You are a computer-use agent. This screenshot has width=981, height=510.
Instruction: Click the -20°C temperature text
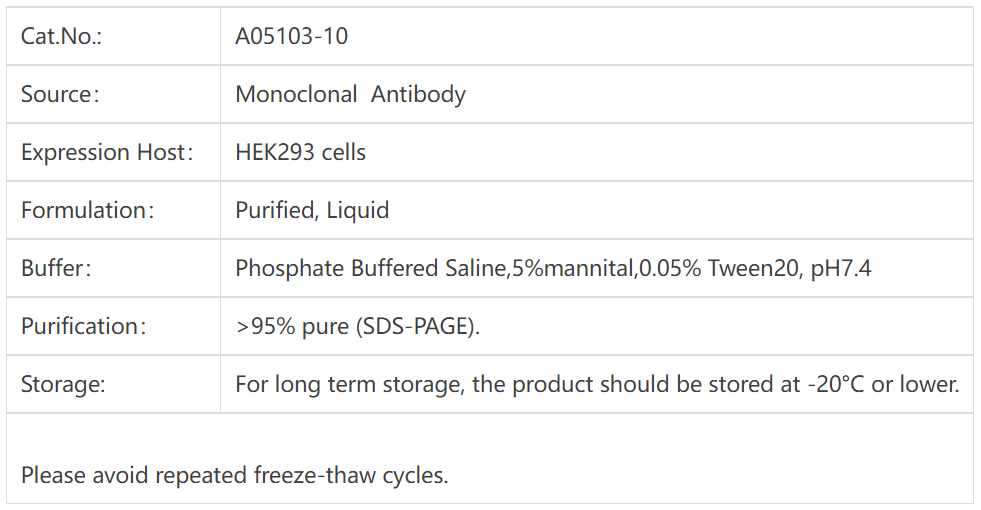pos(836,385)
